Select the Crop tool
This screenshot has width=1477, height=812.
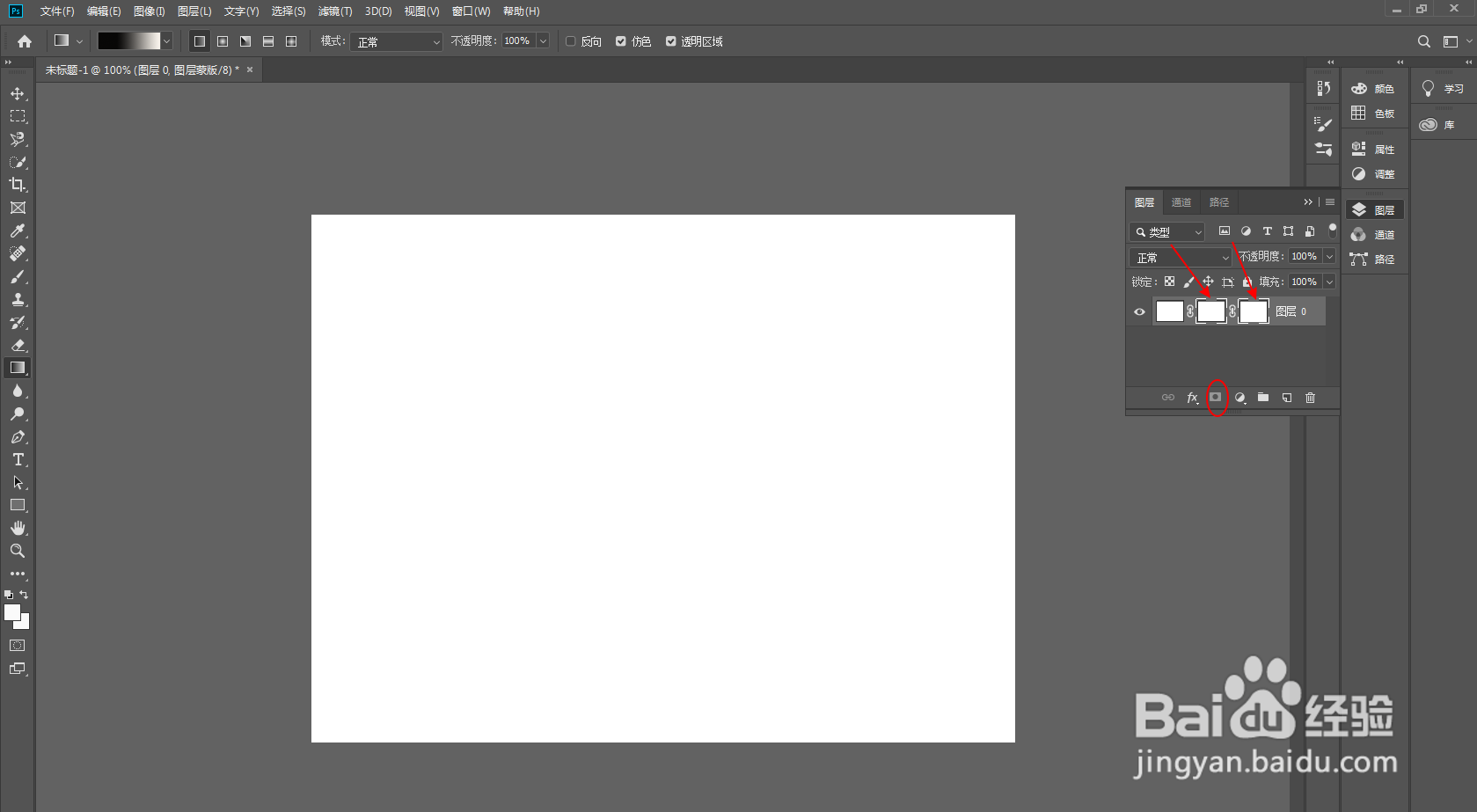[x=18, y=185]
